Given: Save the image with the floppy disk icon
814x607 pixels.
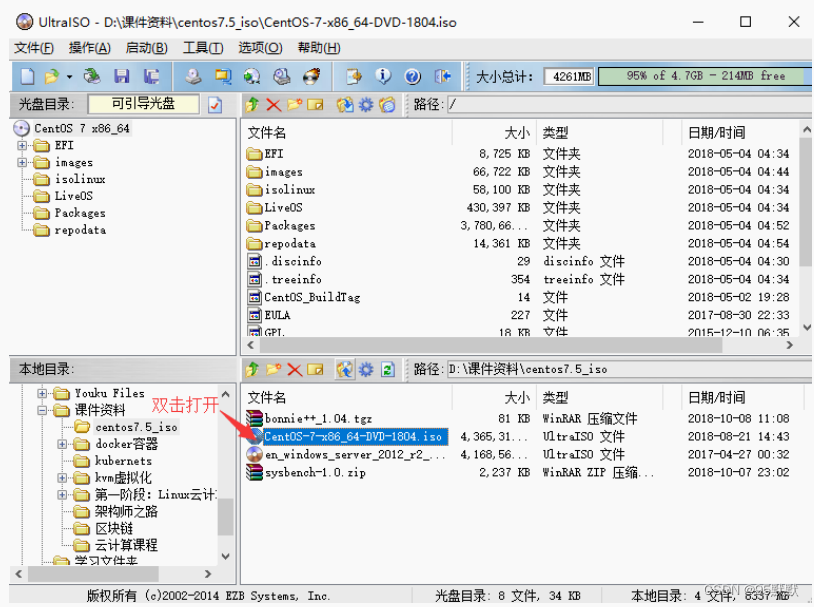Looking at the screenshot, I should coord(121,77).
